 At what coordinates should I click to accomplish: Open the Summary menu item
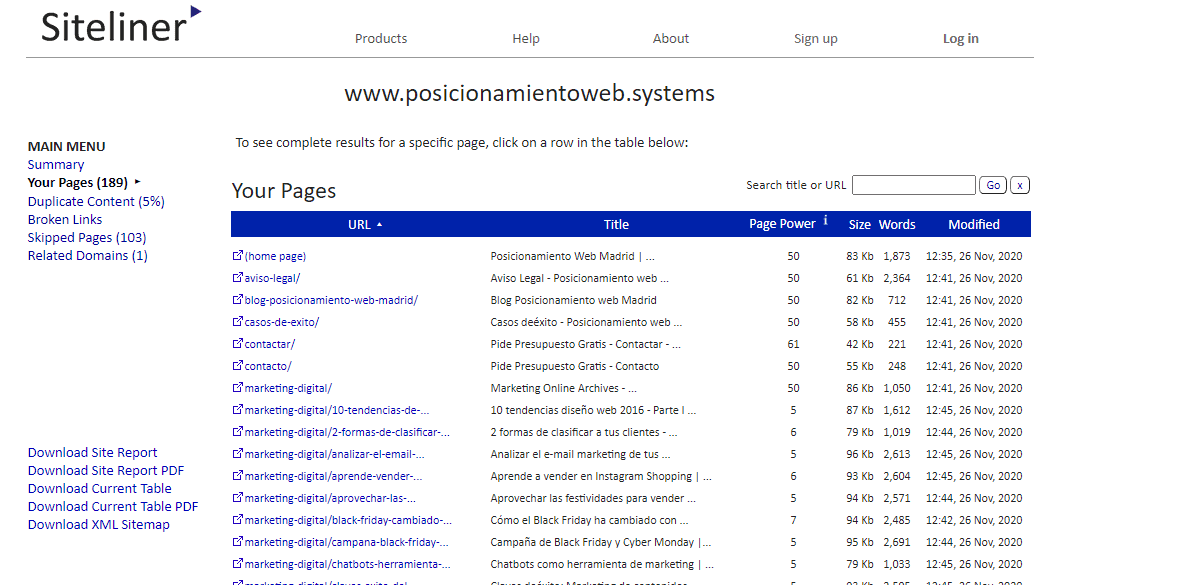tap(56, 165)
